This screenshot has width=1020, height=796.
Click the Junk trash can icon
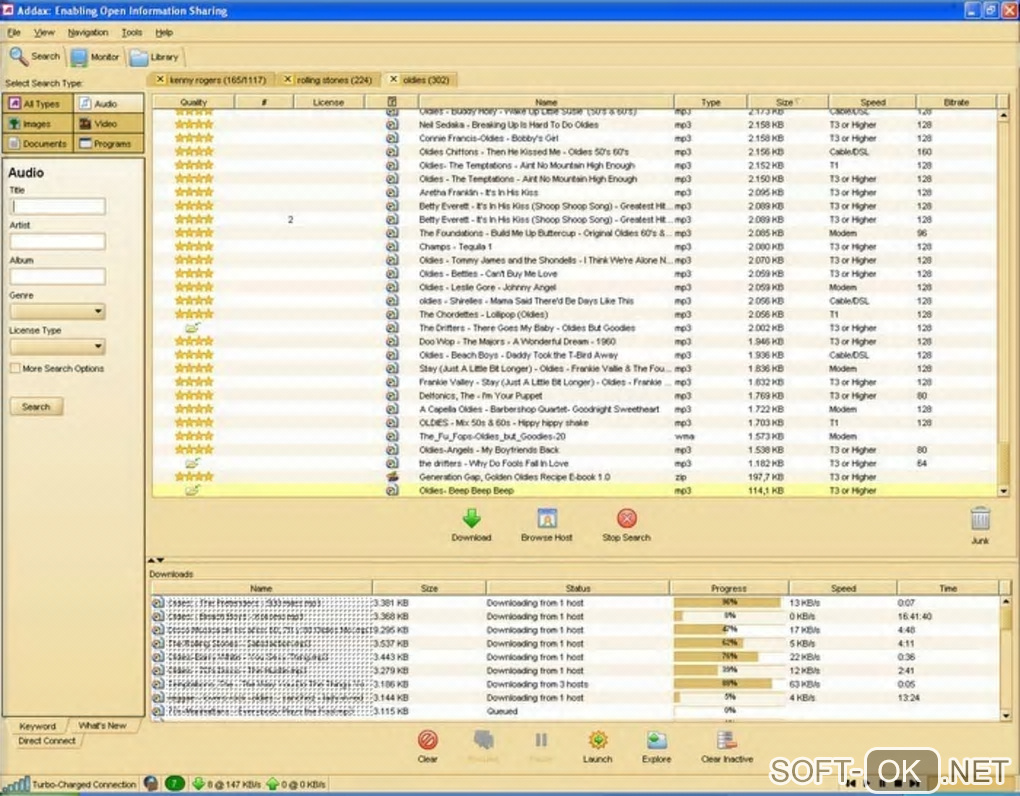pos(980,519)
